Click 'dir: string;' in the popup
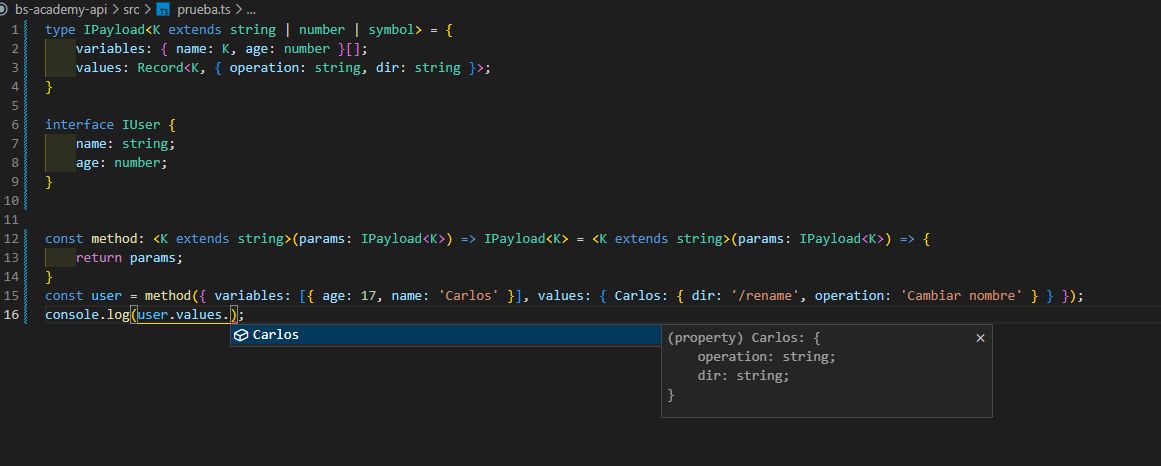 743,376
